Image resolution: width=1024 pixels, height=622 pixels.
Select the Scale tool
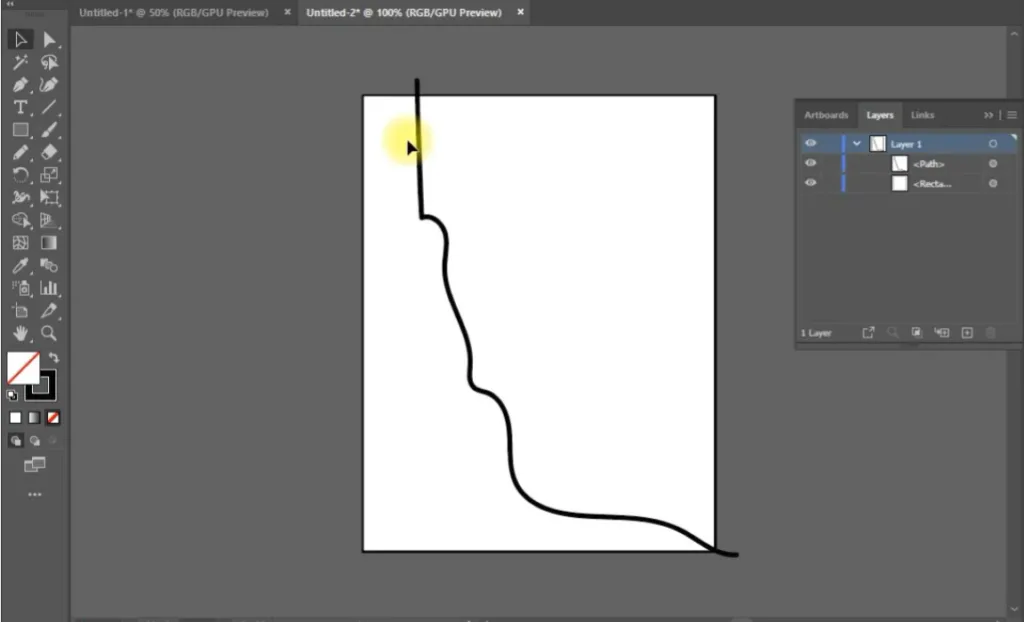point(49,174)
